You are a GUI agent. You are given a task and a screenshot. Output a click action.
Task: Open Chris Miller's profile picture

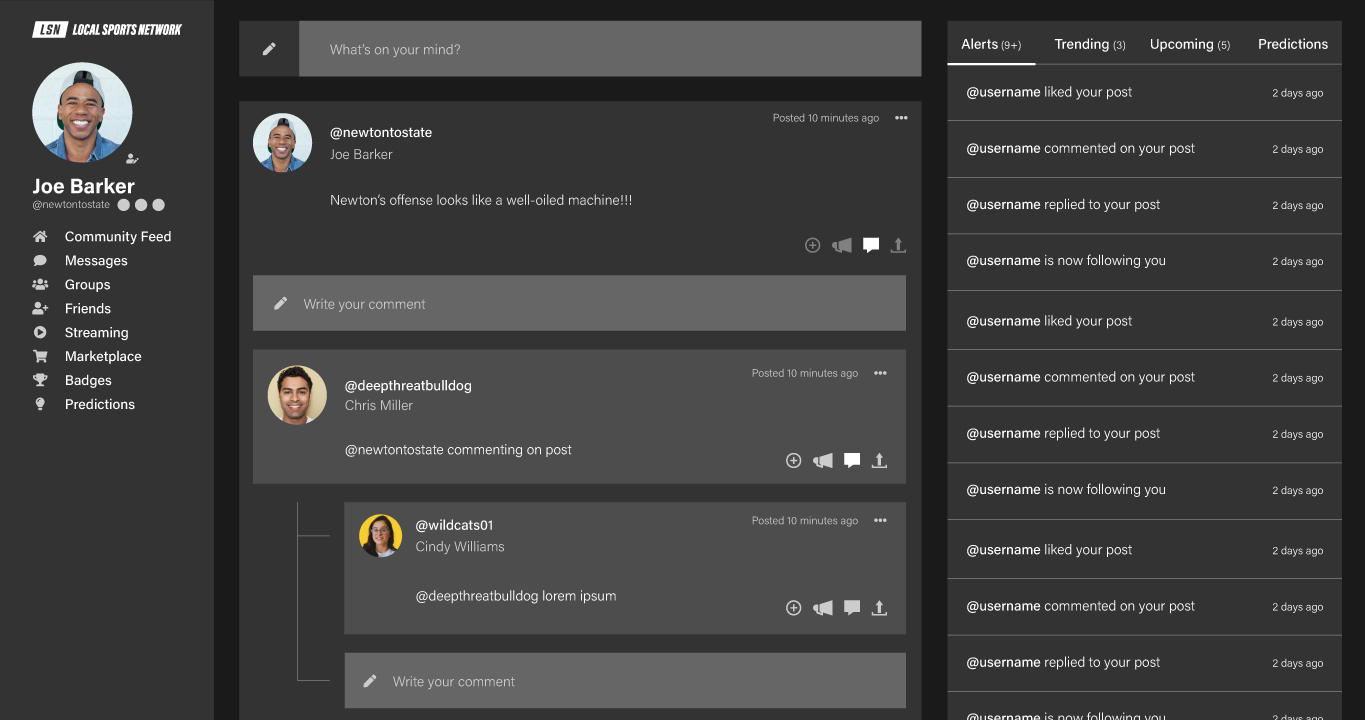(297, 395)
